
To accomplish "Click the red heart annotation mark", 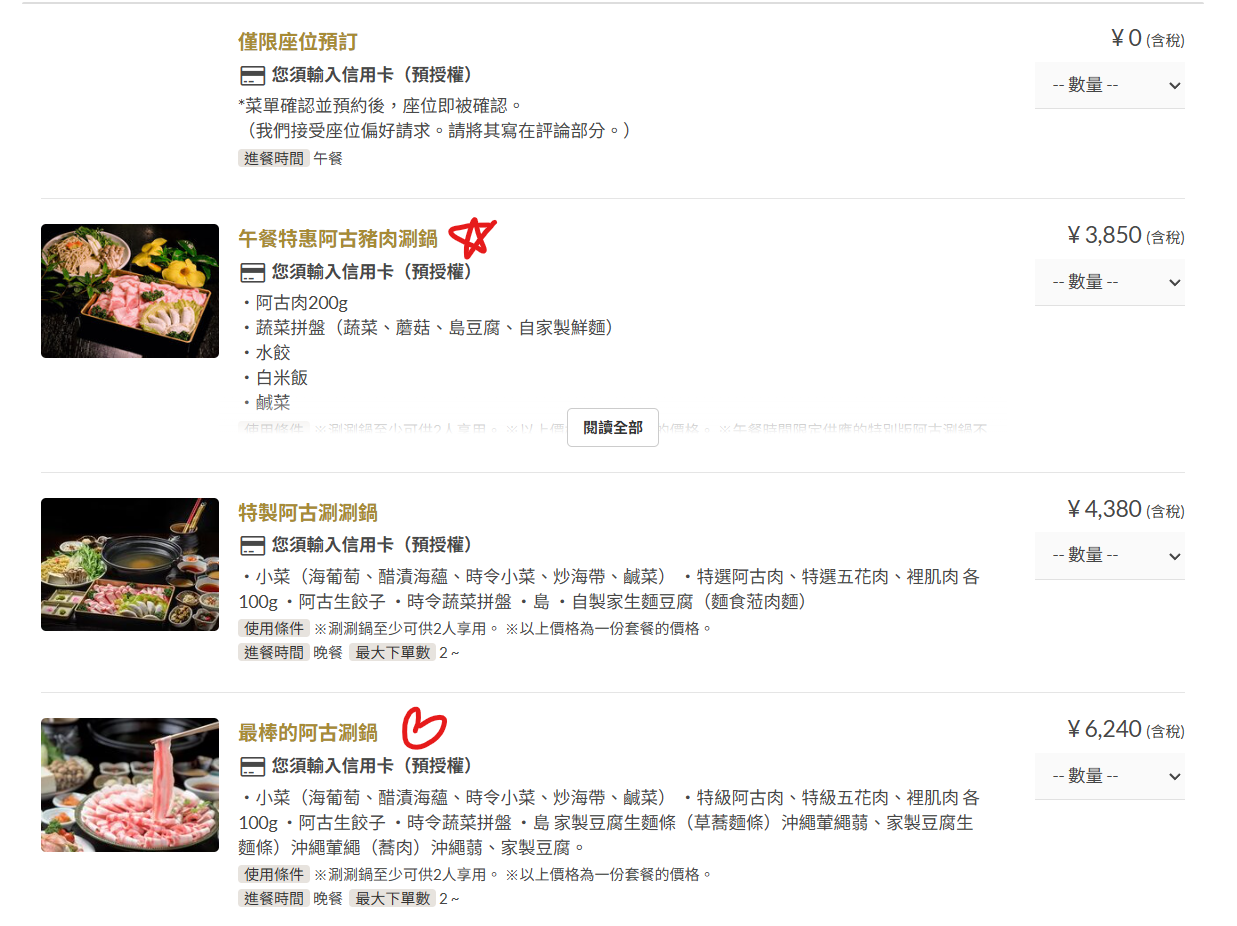I will point(423,728).
